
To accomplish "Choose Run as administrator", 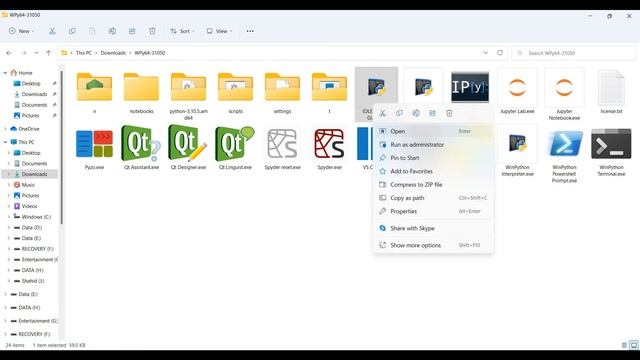I will coord(433,144).
